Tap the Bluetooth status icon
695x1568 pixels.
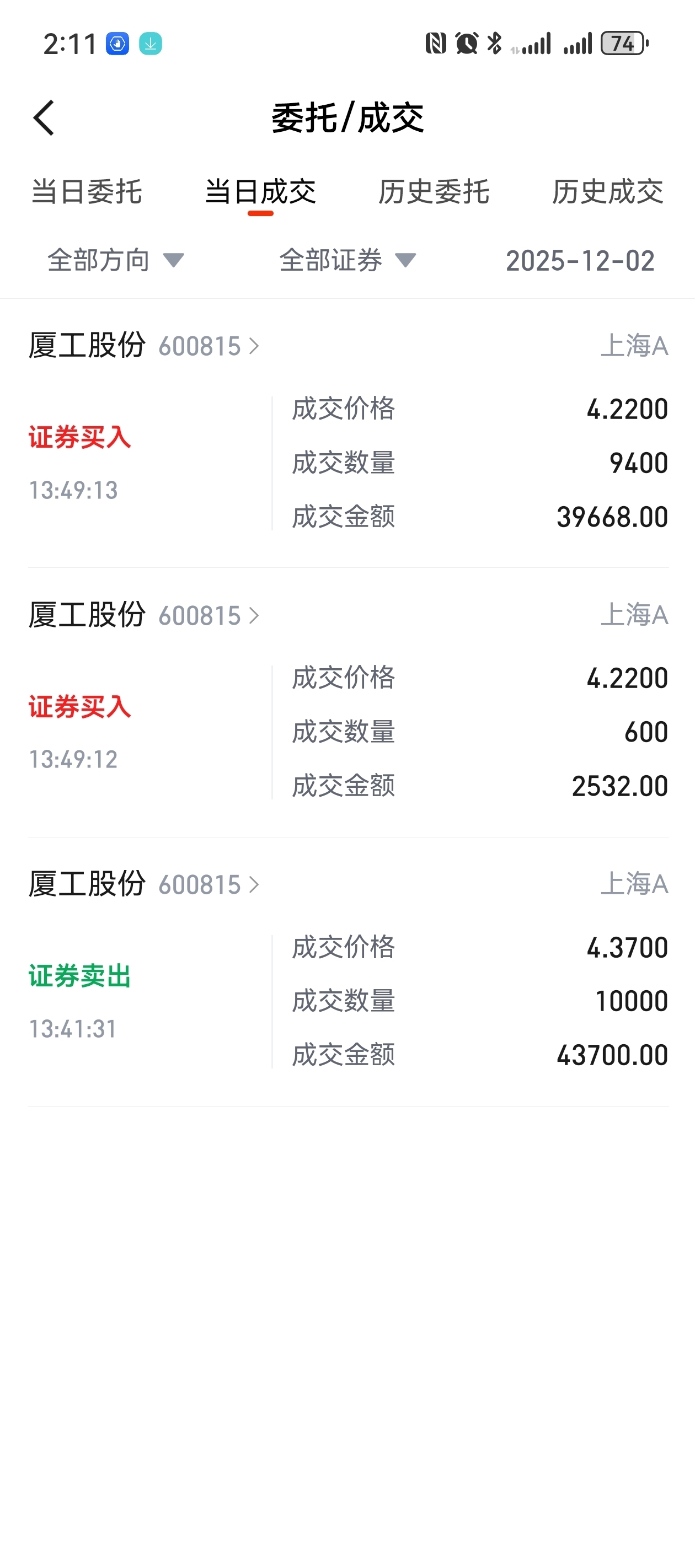pos(494,43)
